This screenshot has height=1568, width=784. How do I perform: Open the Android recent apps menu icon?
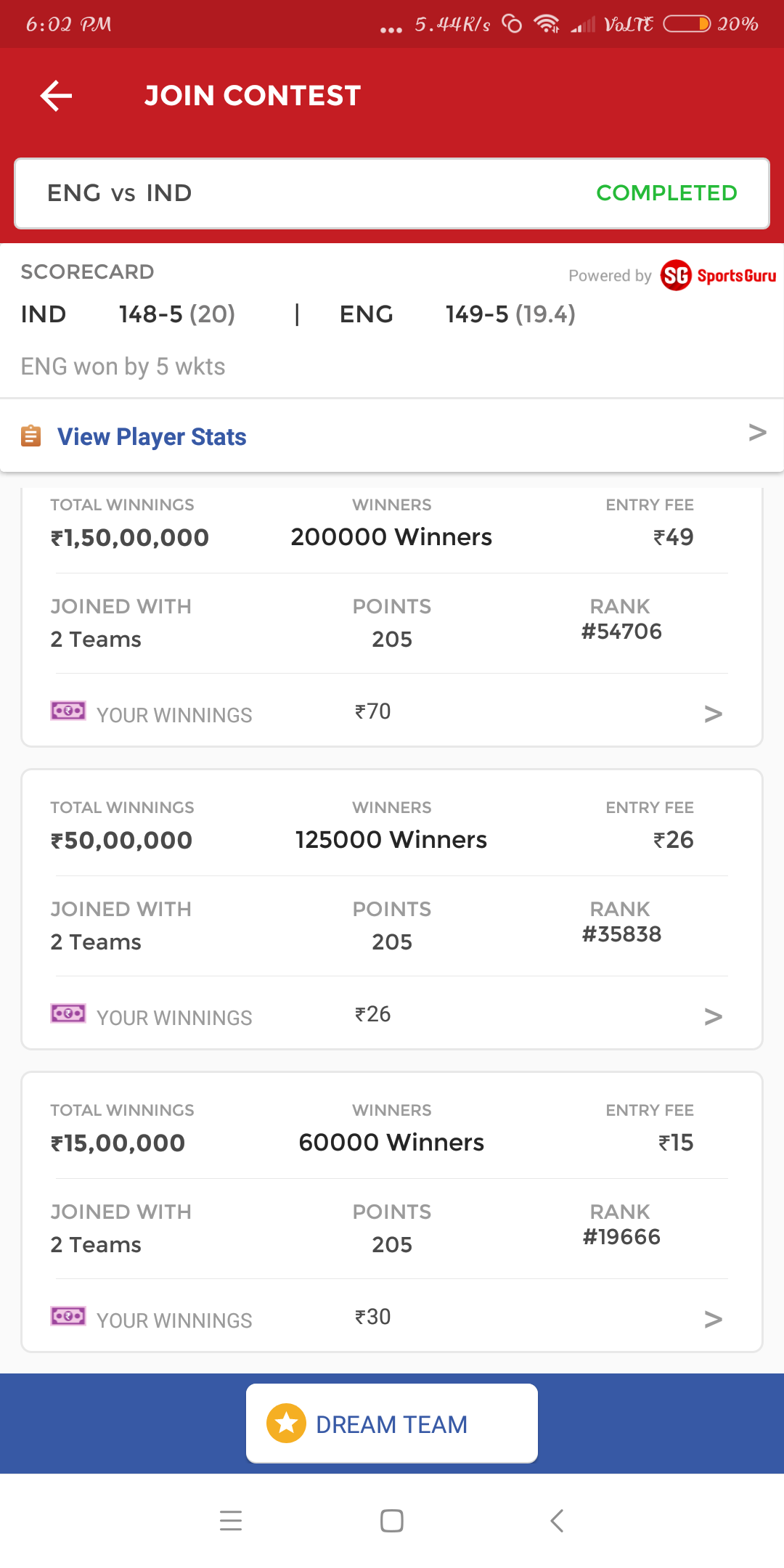click(x=231, y=1520)
